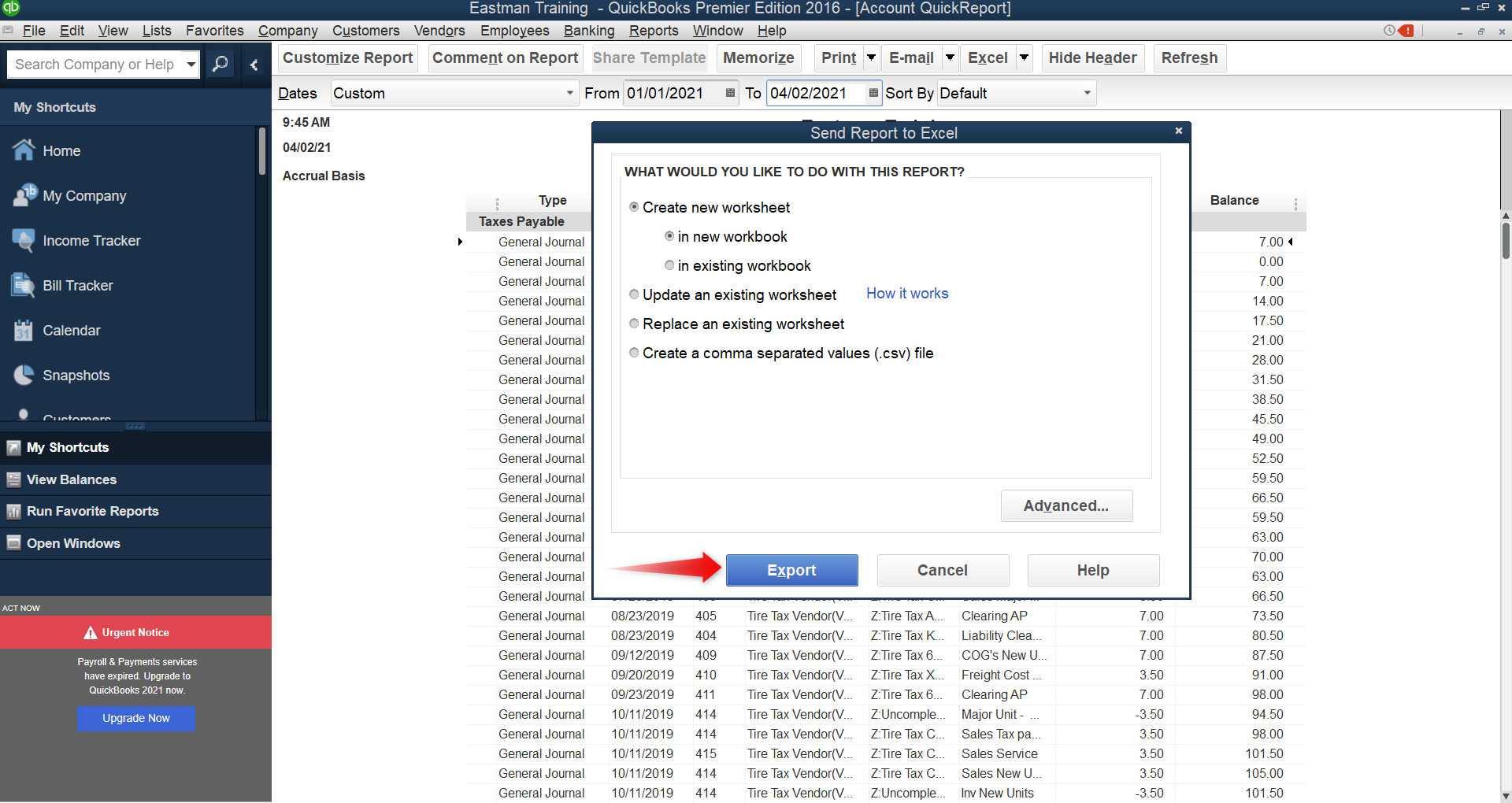Click the report vertical scrollbar thumb
1512x803 pixels.
click(x=1506, y=240)
